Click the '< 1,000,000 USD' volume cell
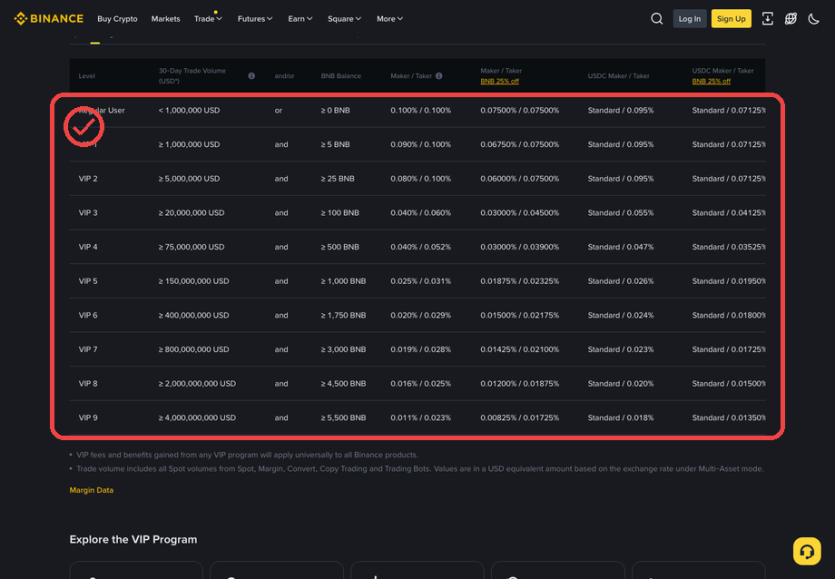835x579 pixels. (x=189, y=110)
